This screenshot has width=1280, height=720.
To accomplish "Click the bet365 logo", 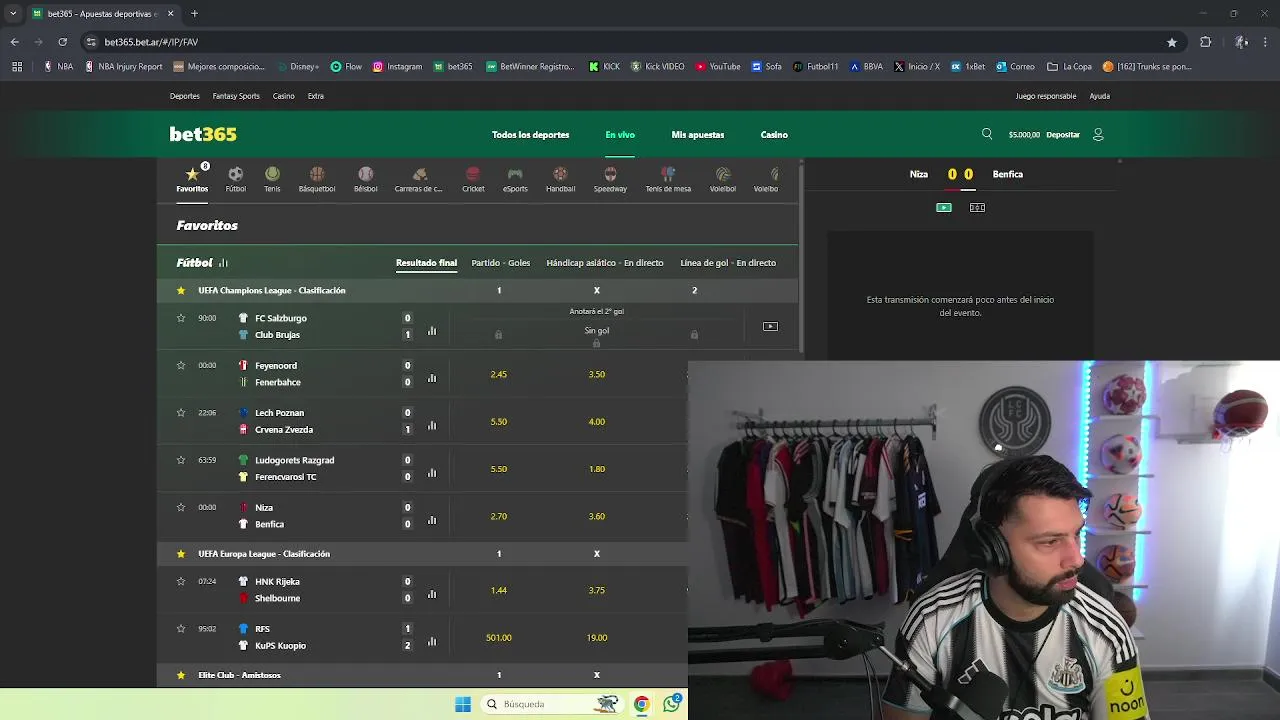I will 203,134.
